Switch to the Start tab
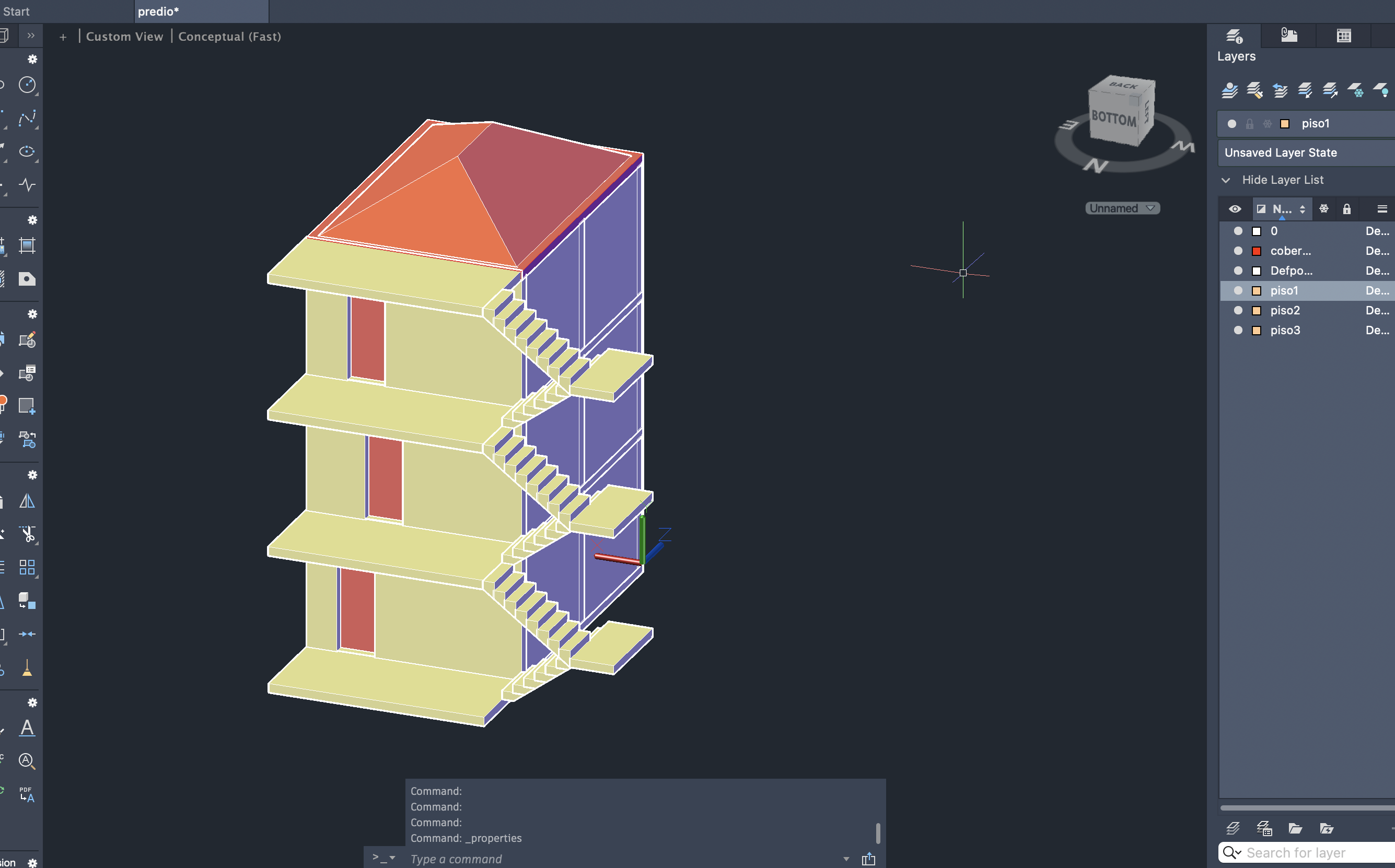This screenshot has width=1395, height=868. click(x=16, y=11)
